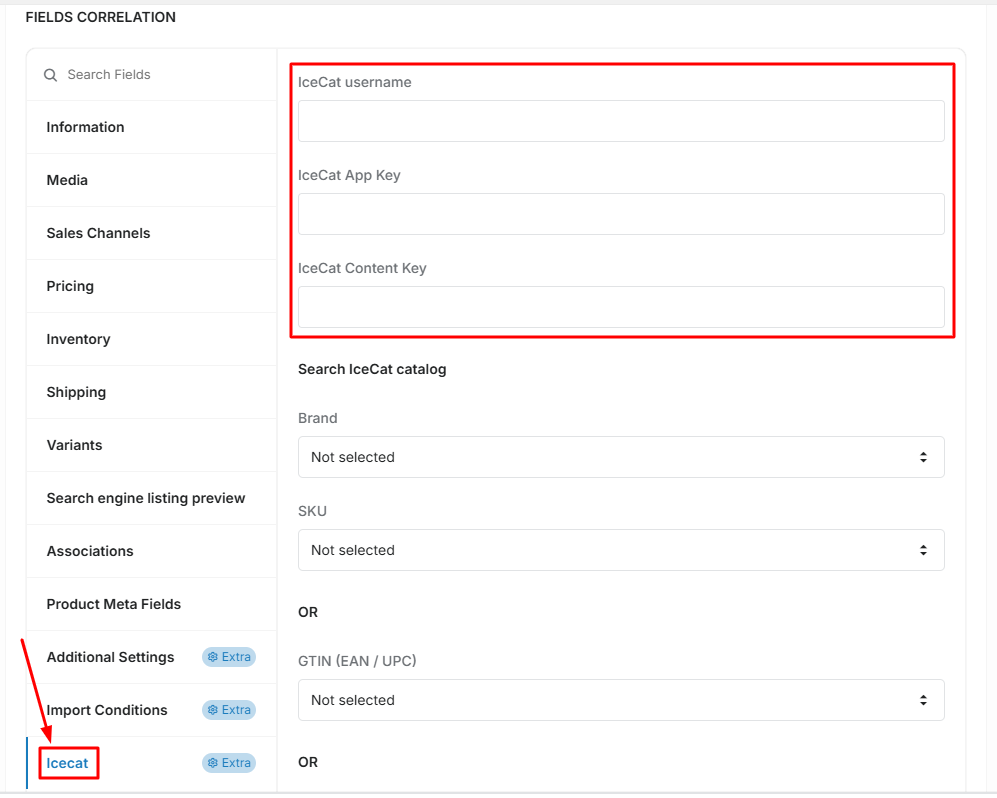Select the Icecat section link
The height and width of the screenshot is (798, 997).
pos(67,763)
